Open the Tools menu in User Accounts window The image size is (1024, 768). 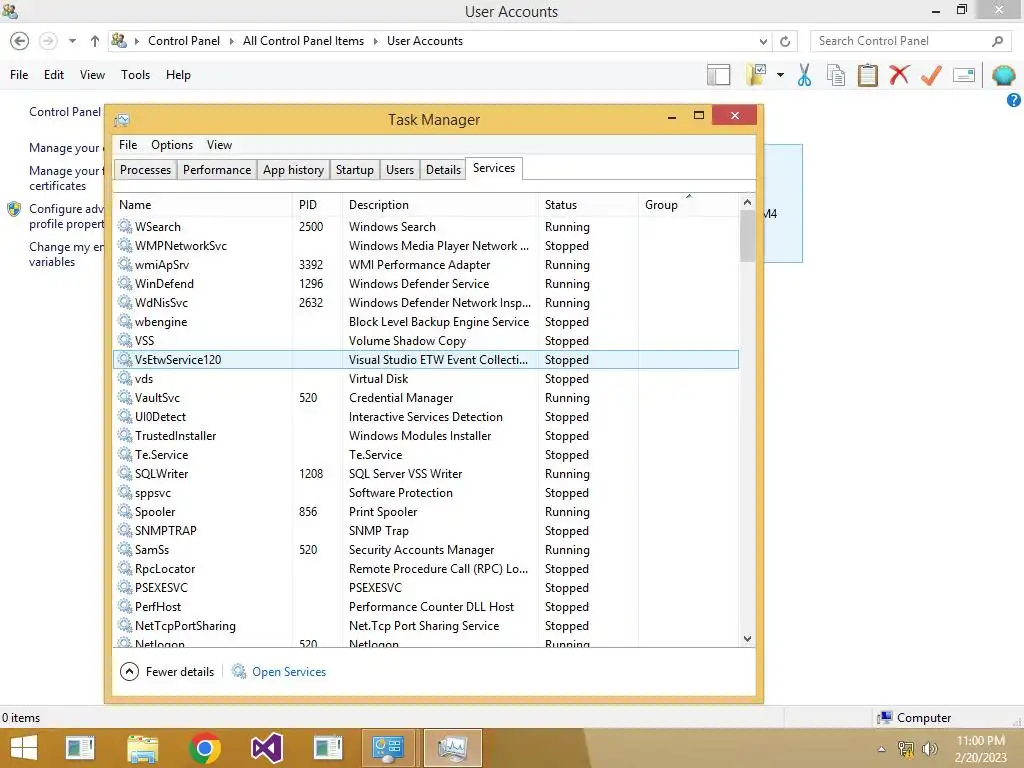135,75
